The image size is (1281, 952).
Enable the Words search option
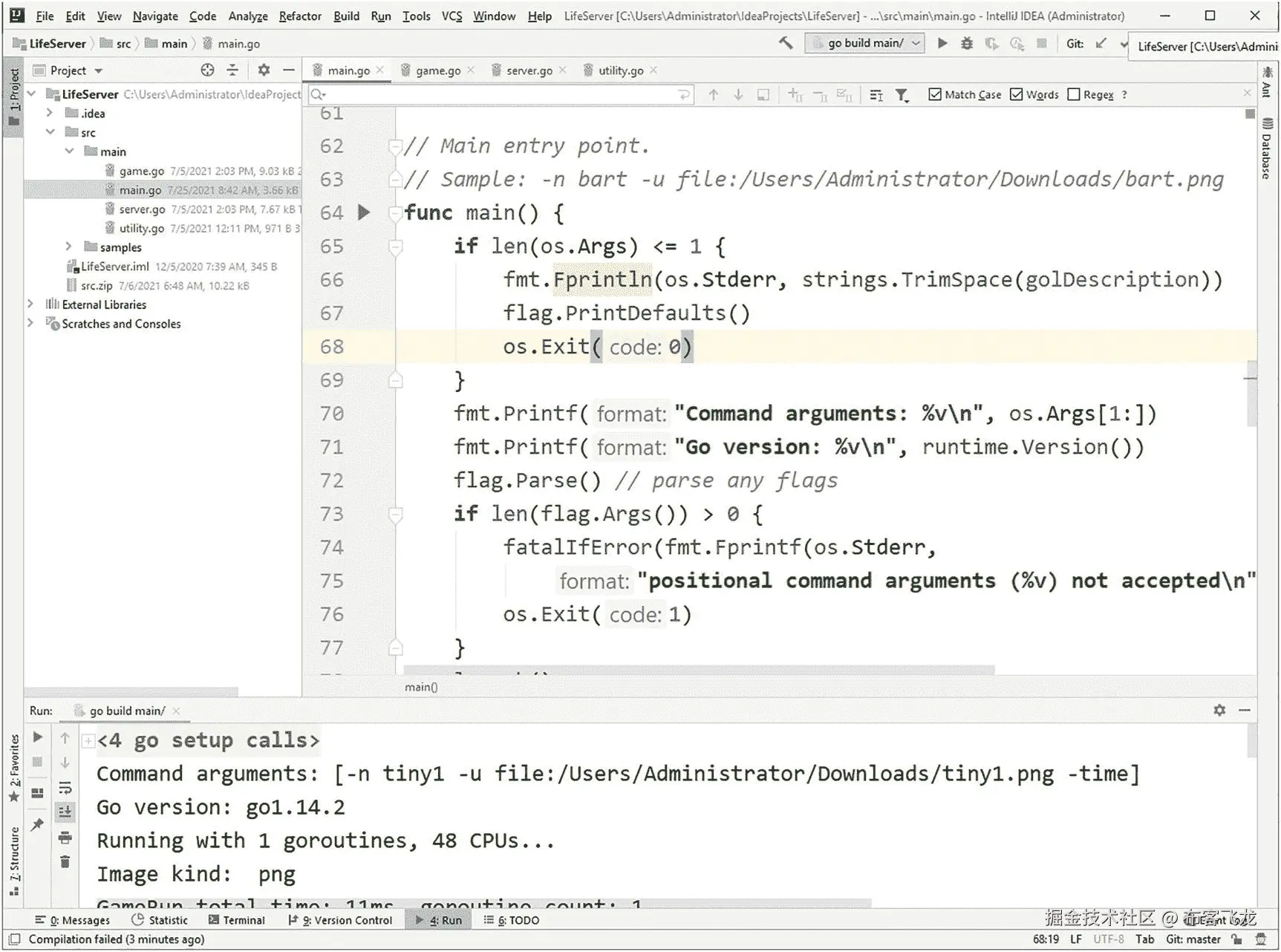(x=1017, y=94)
